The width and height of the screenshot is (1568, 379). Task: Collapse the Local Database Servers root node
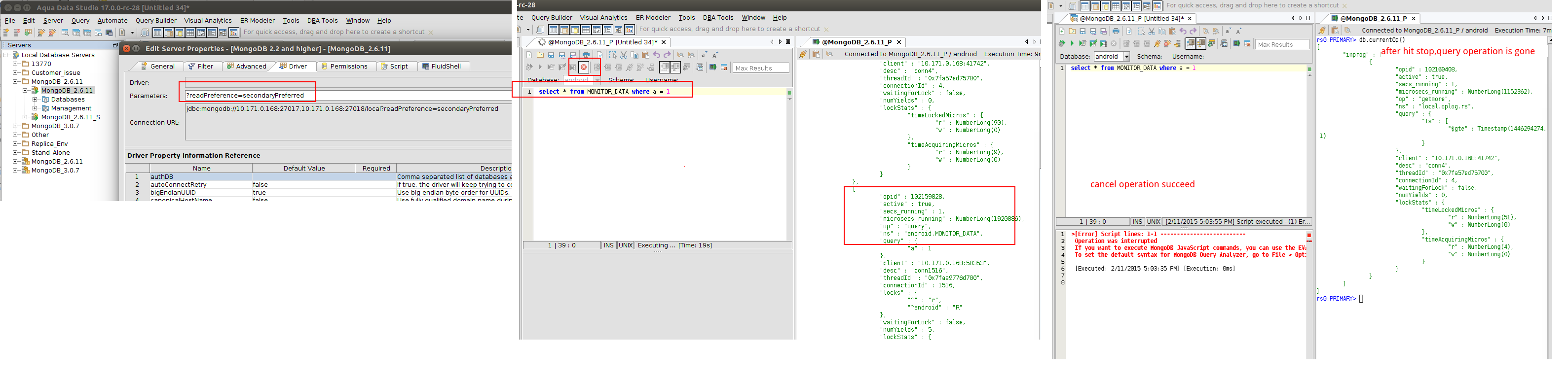click(5, 55)
